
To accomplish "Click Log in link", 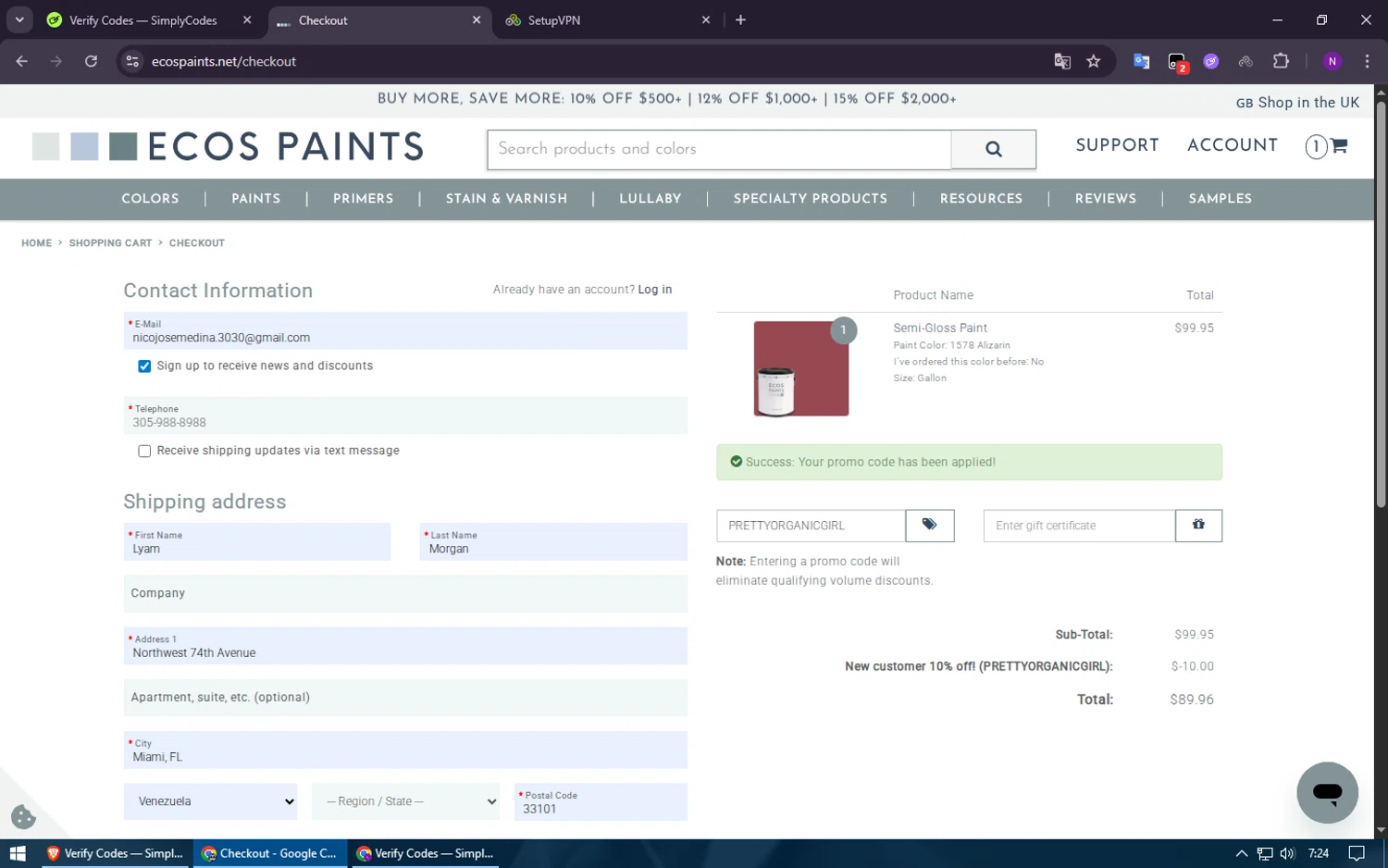I will pyautogui.click(x=655, y=290).
